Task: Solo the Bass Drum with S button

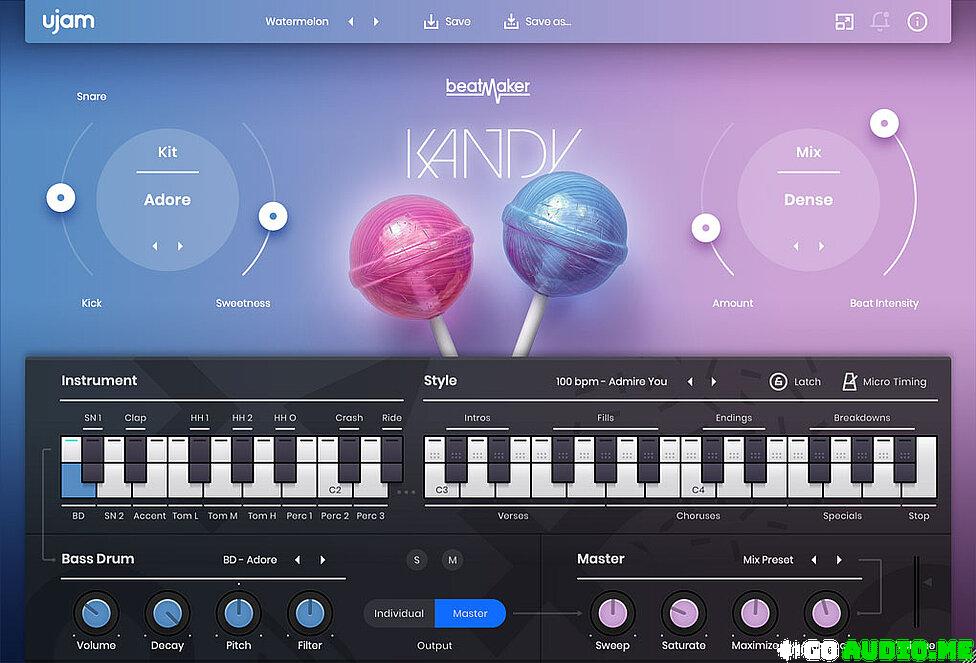Action: (x=417, y=560)
